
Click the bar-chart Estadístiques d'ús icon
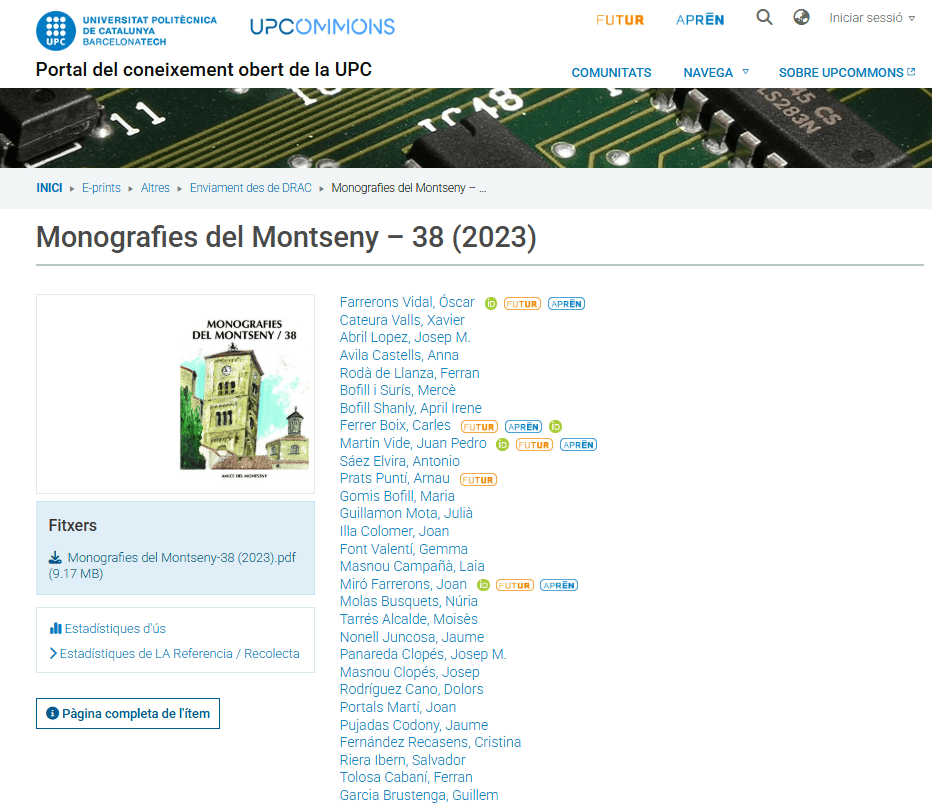point(55,629)
